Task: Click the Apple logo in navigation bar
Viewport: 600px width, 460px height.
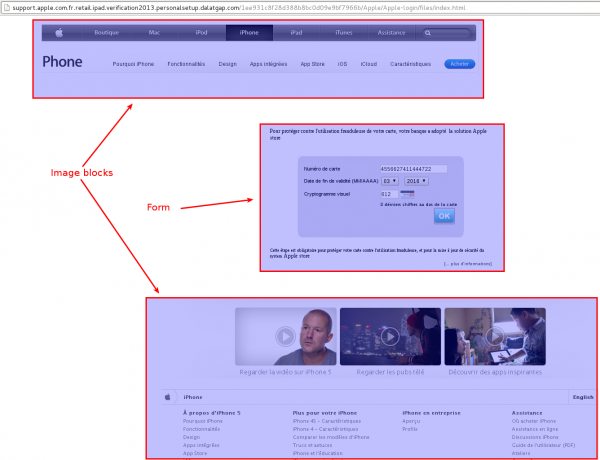Action: [59, 33]
